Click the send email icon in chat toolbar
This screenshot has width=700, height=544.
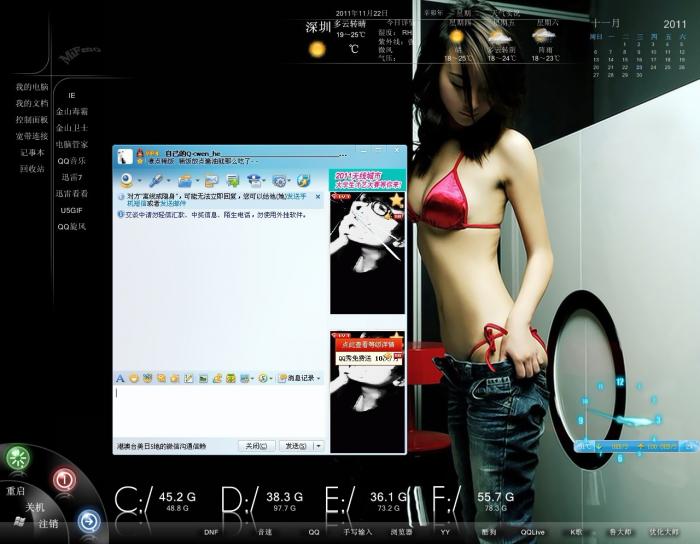[x=211, y=181]
